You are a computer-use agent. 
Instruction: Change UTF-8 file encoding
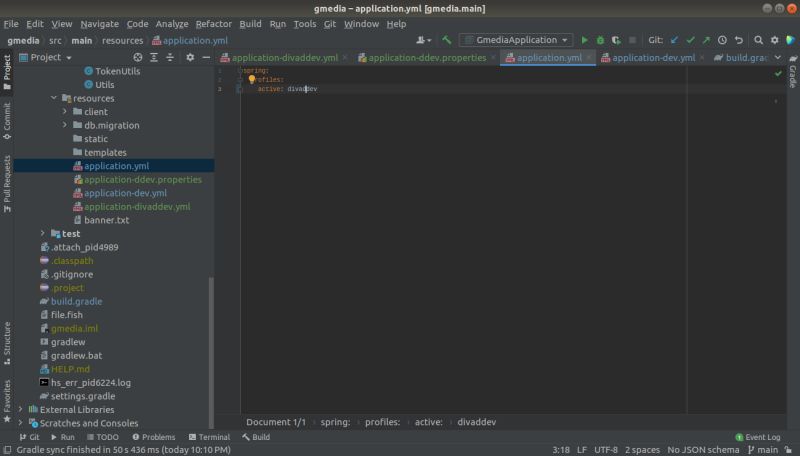pos(606,450)
